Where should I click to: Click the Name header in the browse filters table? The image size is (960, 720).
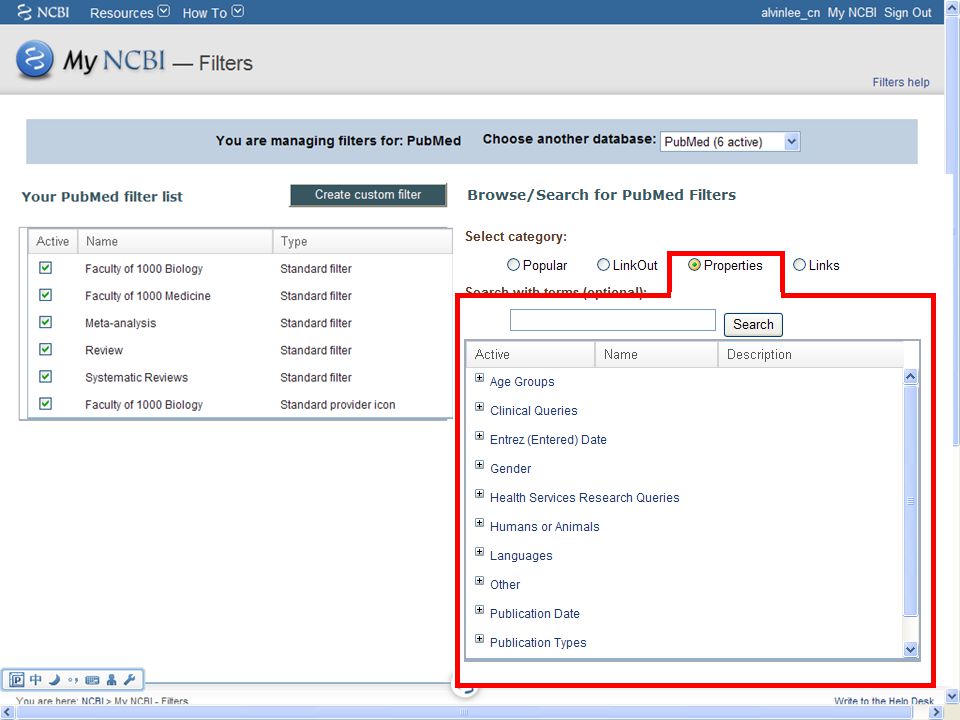(656, 354)
